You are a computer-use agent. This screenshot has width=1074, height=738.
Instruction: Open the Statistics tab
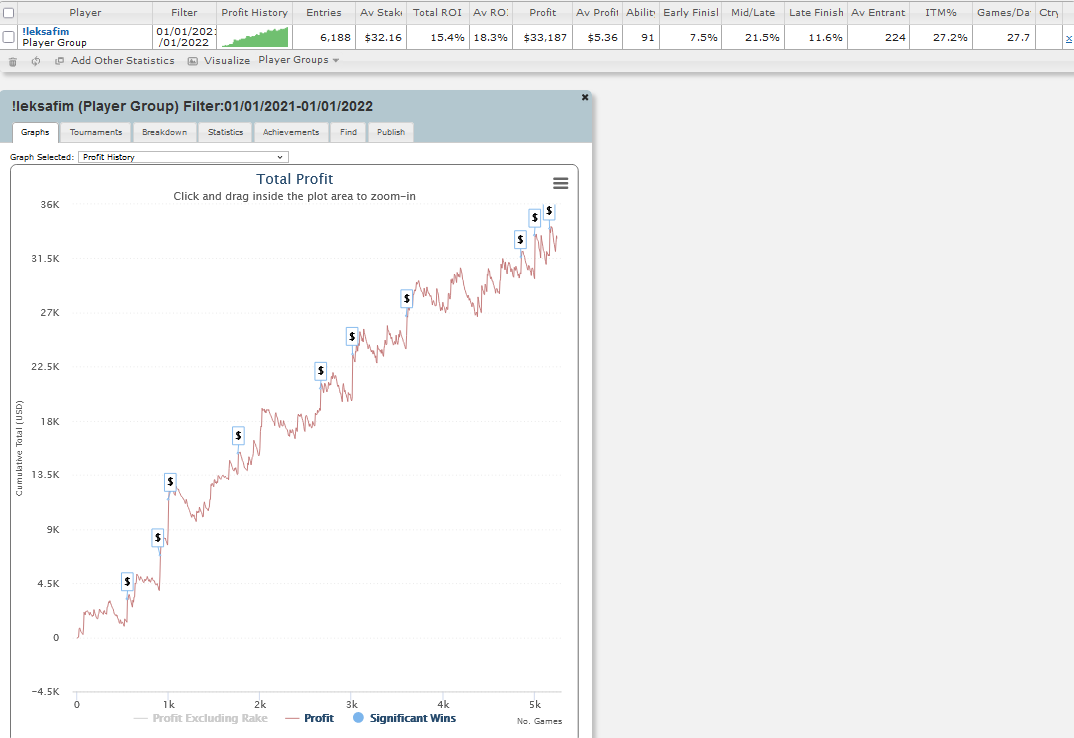(225, 132)
